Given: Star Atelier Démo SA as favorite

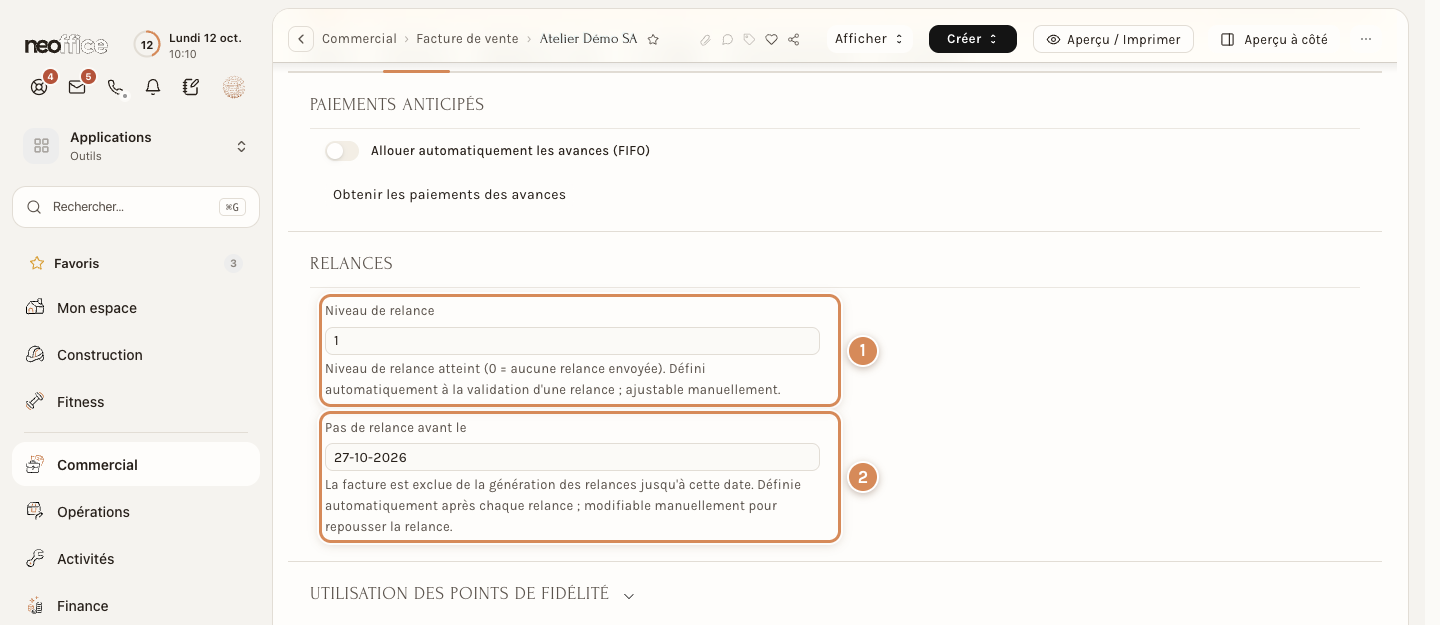Looking at the screenshot, I should pos(653,39).
